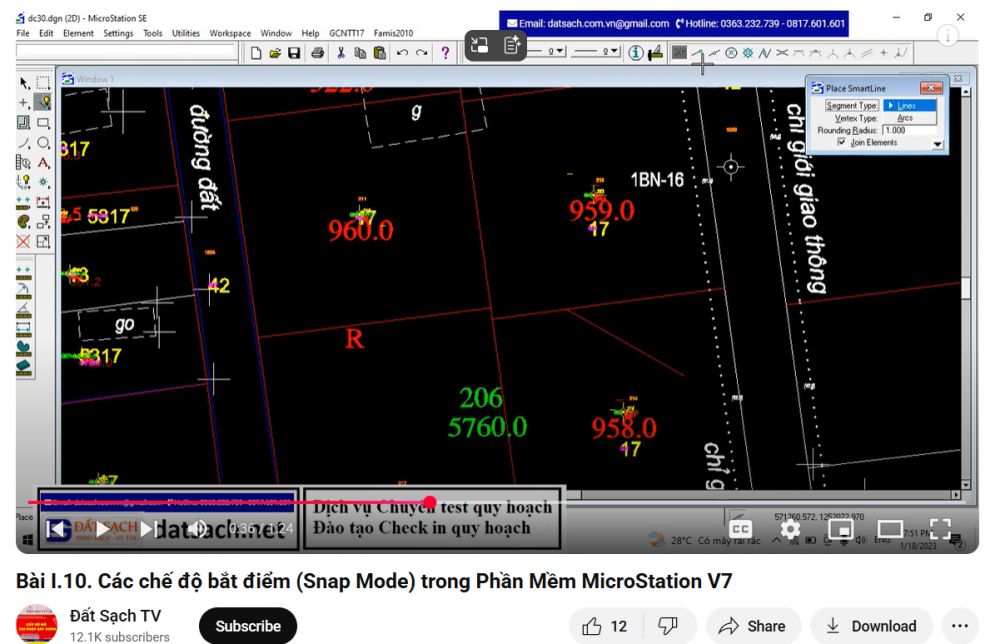Click the Subscribe button
The height and width of the screenshot is (644, 1000).
pyautogui.click(x=248, y=626)
